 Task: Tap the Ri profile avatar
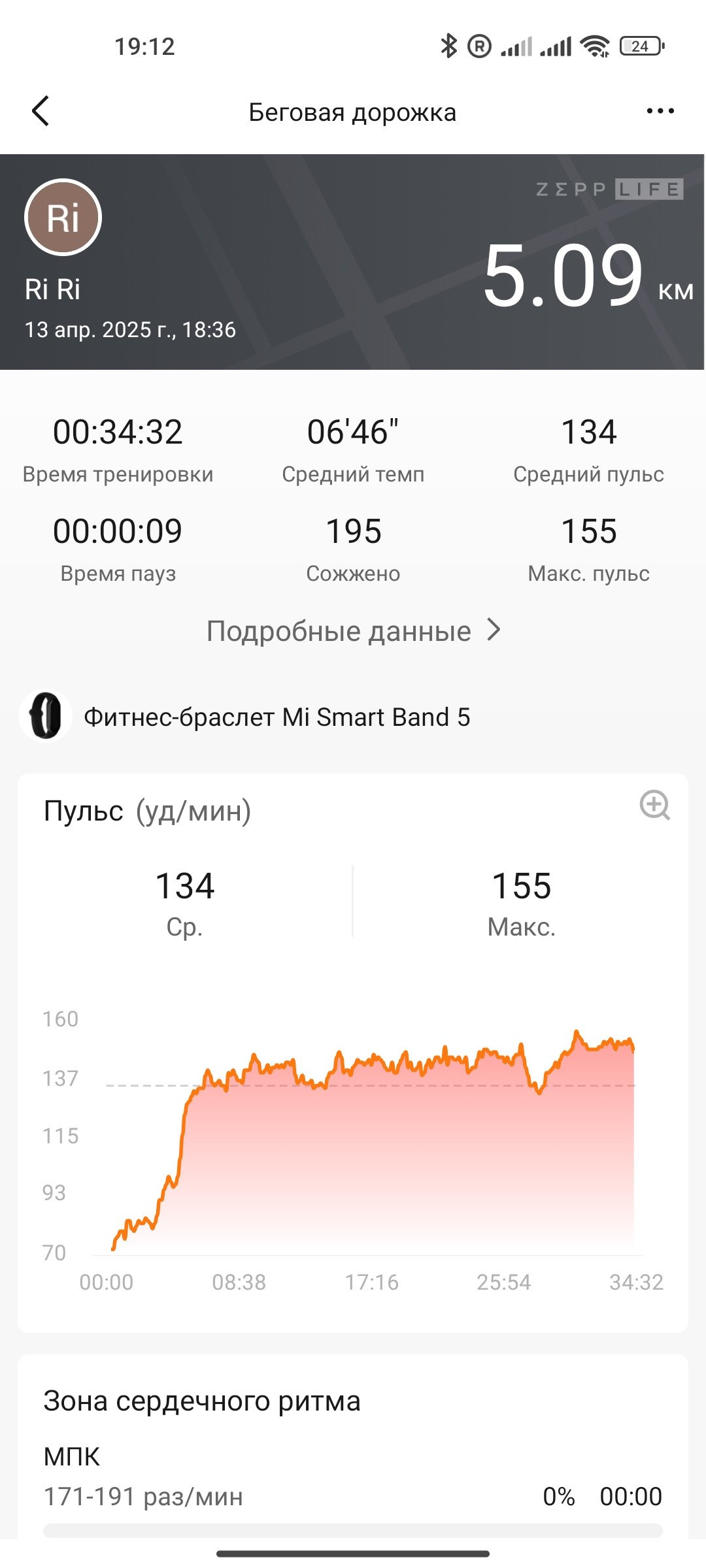(x=63, y=217)
